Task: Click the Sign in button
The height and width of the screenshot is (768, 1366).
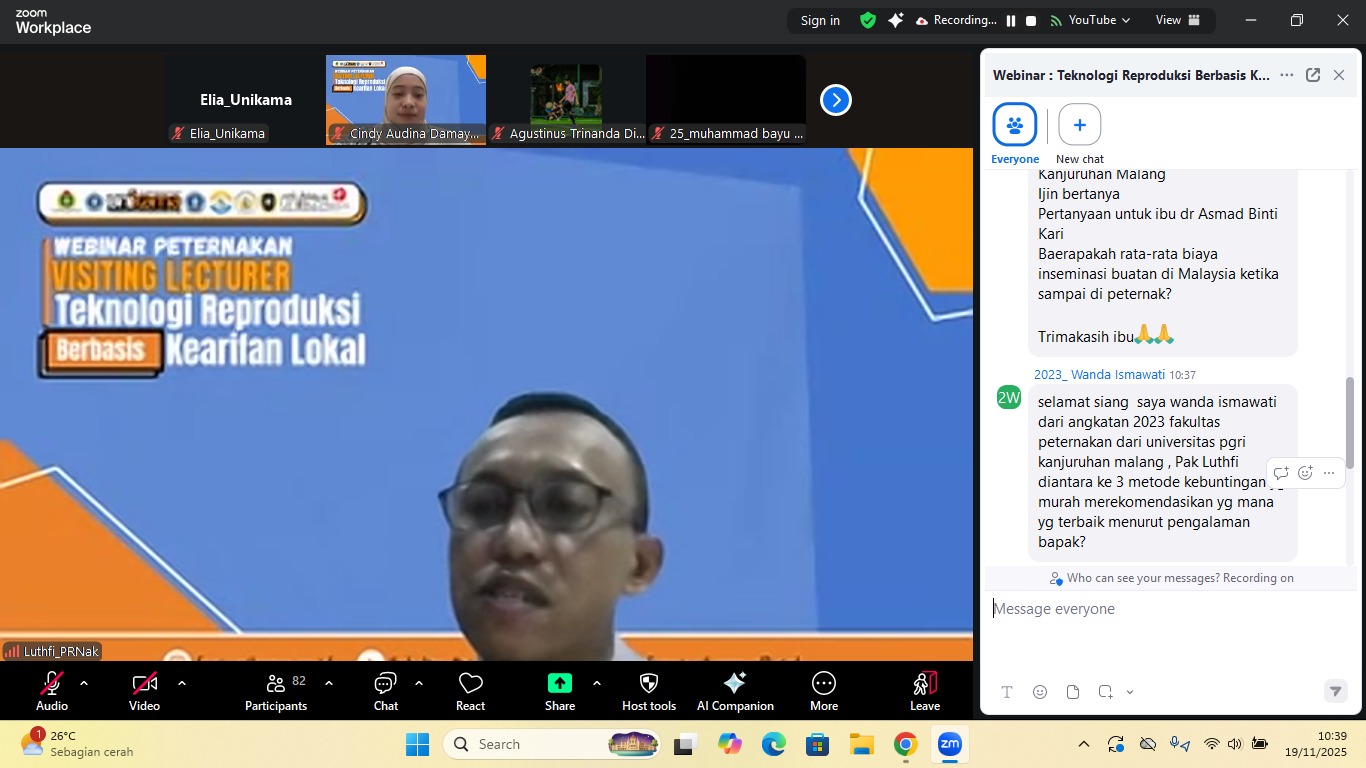Action: click(820, 20)
